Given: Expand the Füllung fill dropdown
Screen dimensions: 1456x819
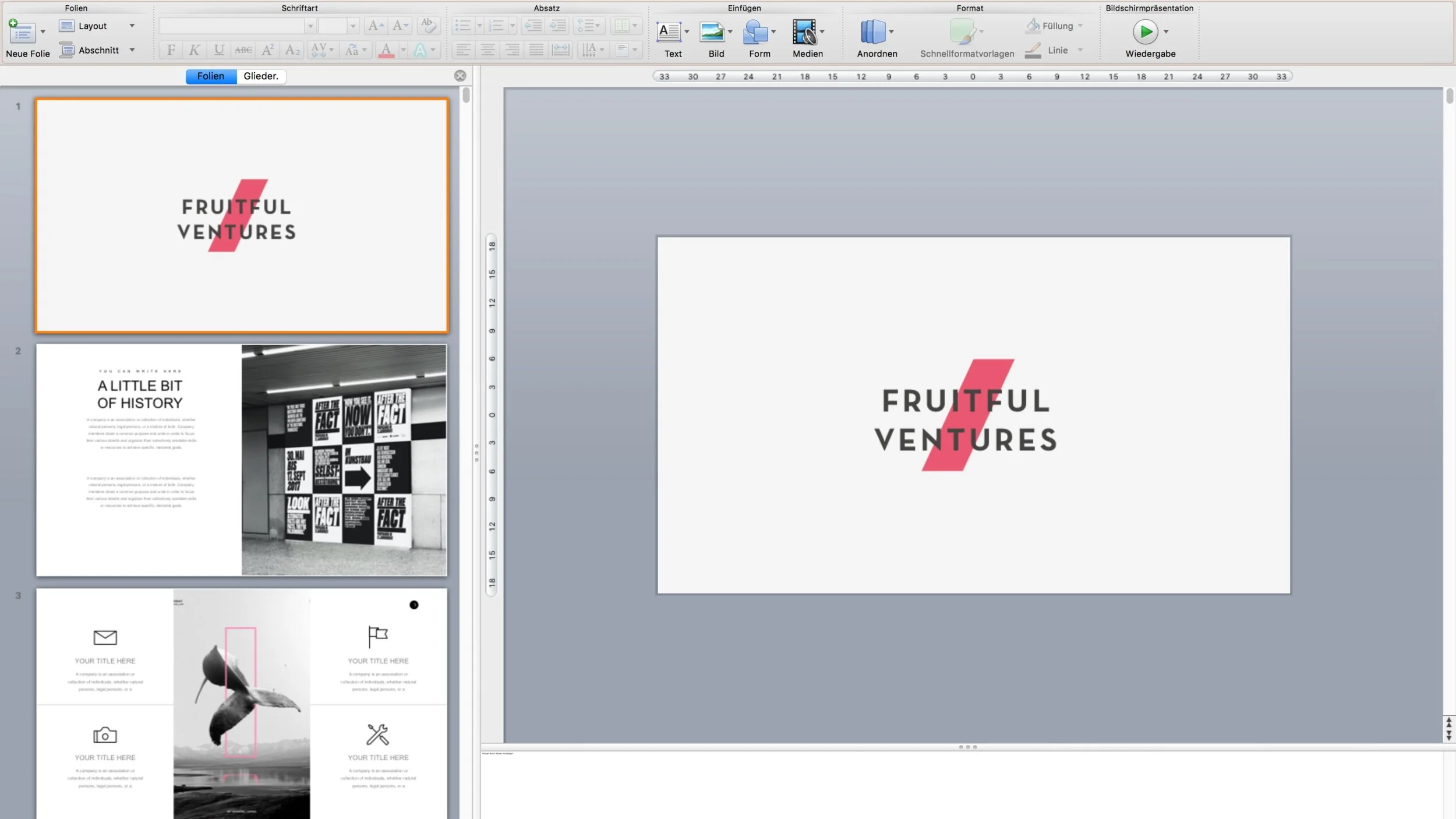Looking at the screenshot, I should (1080, 26).
